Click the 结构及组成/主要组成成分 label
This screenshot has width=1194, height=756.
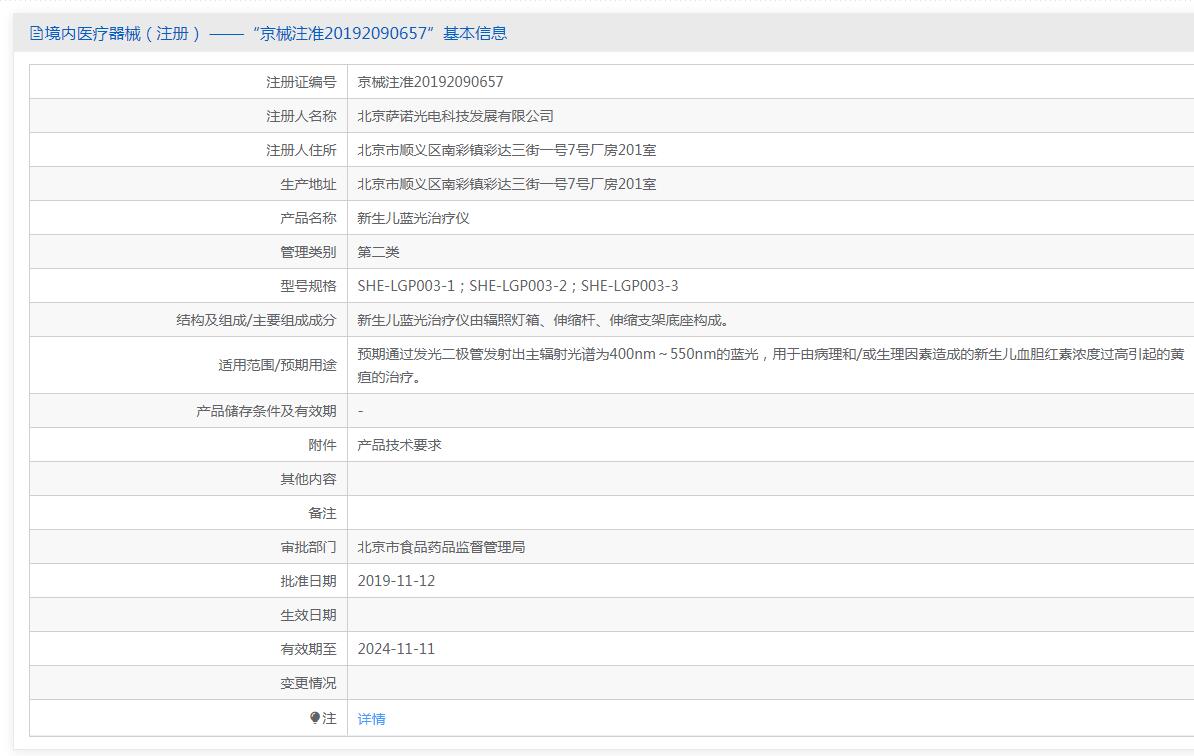(x=256, y=320)
